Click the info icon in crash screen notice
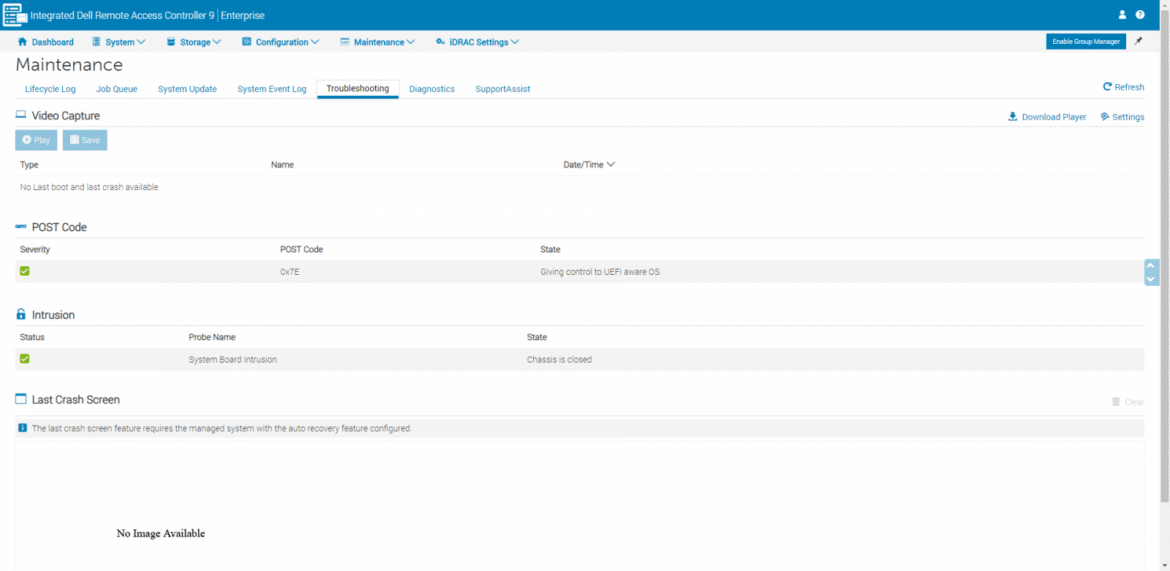The width and height of the screenshot is (1170, 571). tap(22, 428)
